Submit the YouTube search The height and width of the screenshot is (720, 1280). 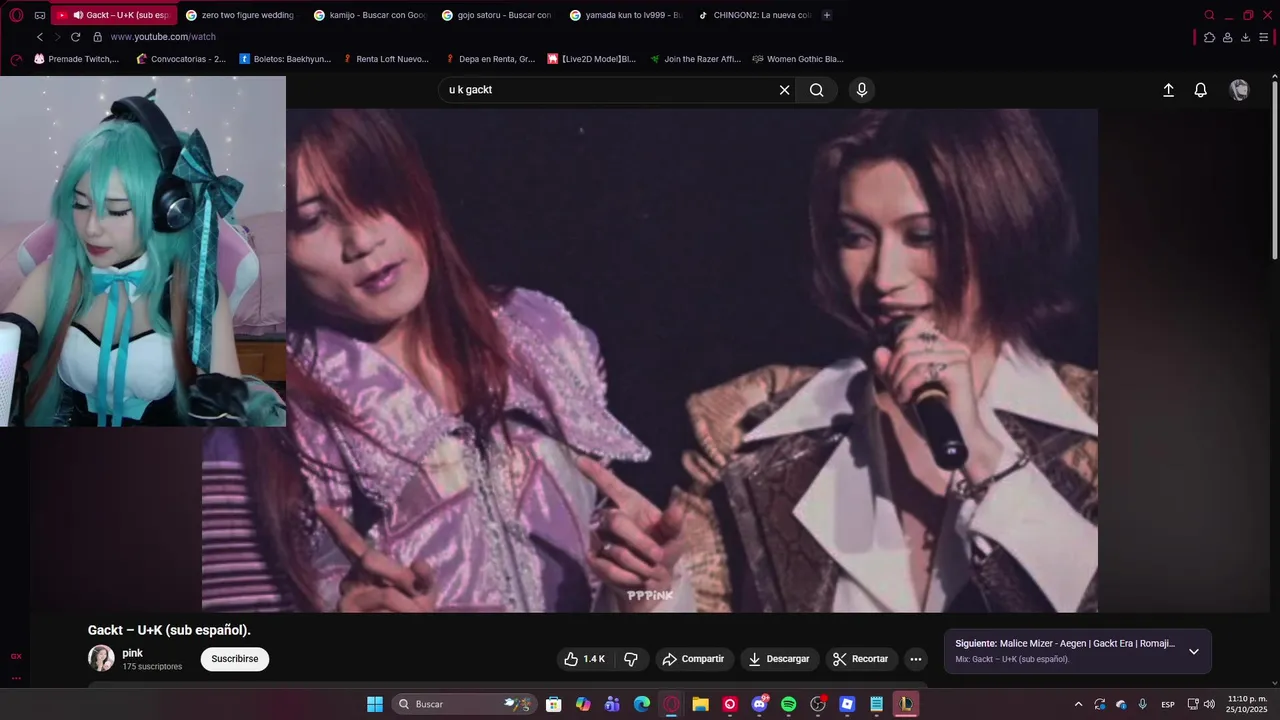(x=817, y=90)
